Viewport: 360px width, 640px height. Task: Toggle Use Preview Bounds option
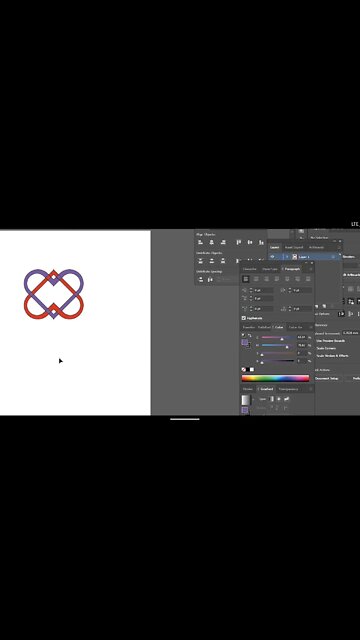pyautogui.click(x=331, y=341)
